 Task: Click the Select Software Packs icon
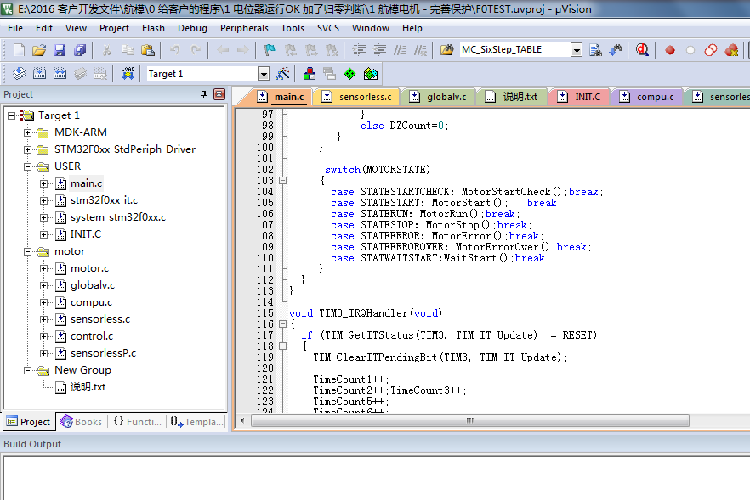pos(371,74)
